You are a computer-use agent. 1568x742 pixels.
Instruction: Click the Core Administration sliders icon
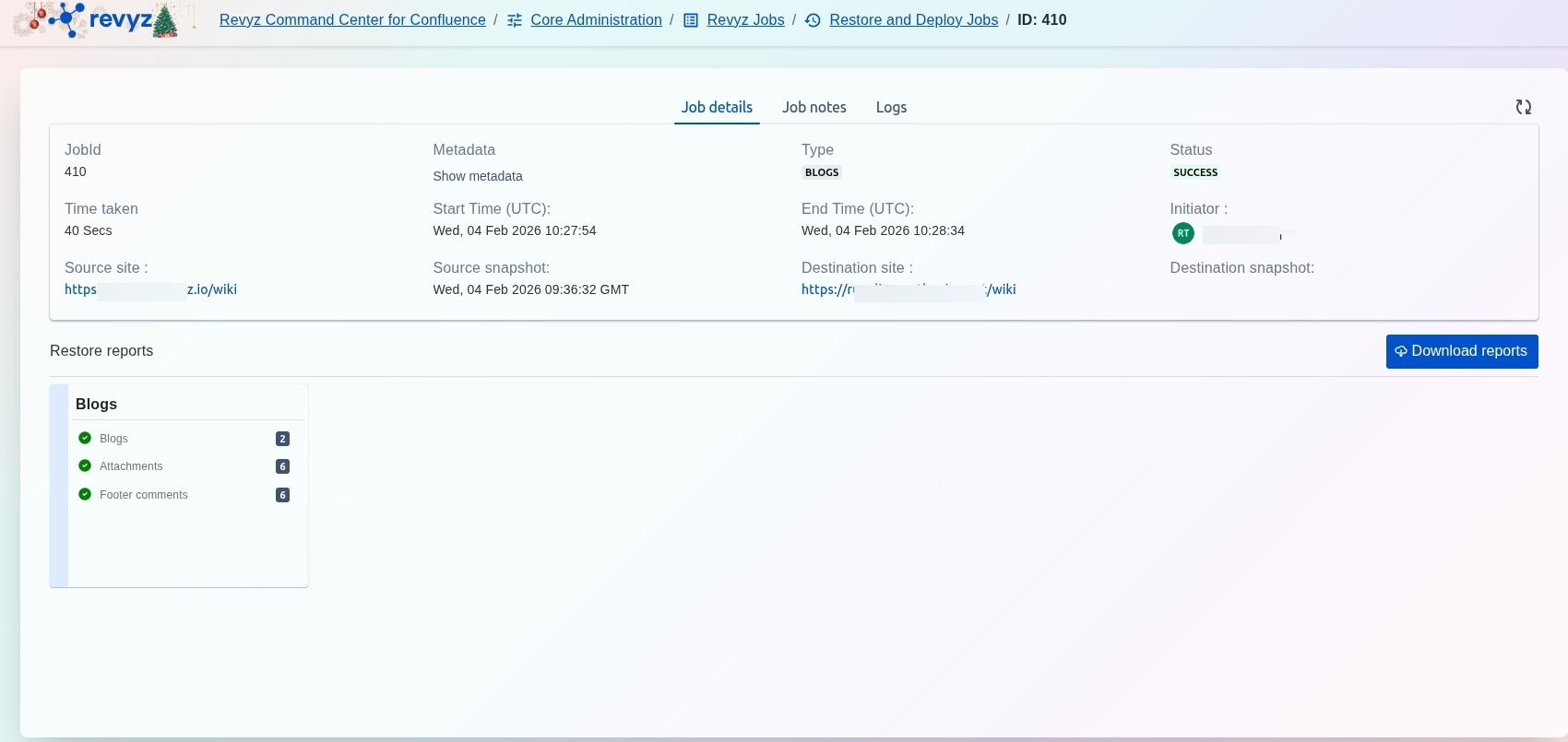(x=515, y=20)
